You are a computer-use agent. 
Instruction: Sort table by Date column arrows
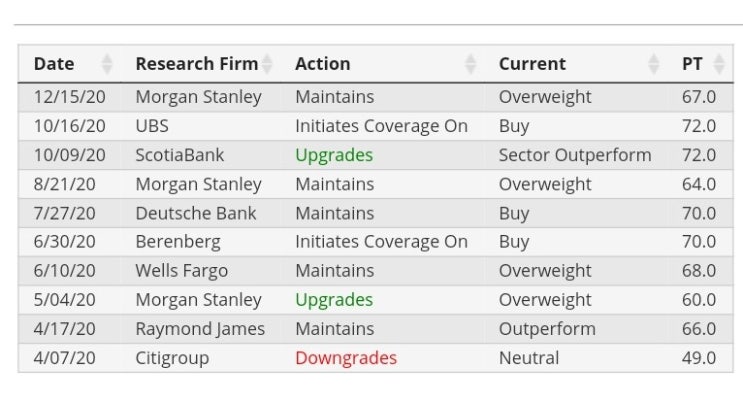[x=107, y=64]
